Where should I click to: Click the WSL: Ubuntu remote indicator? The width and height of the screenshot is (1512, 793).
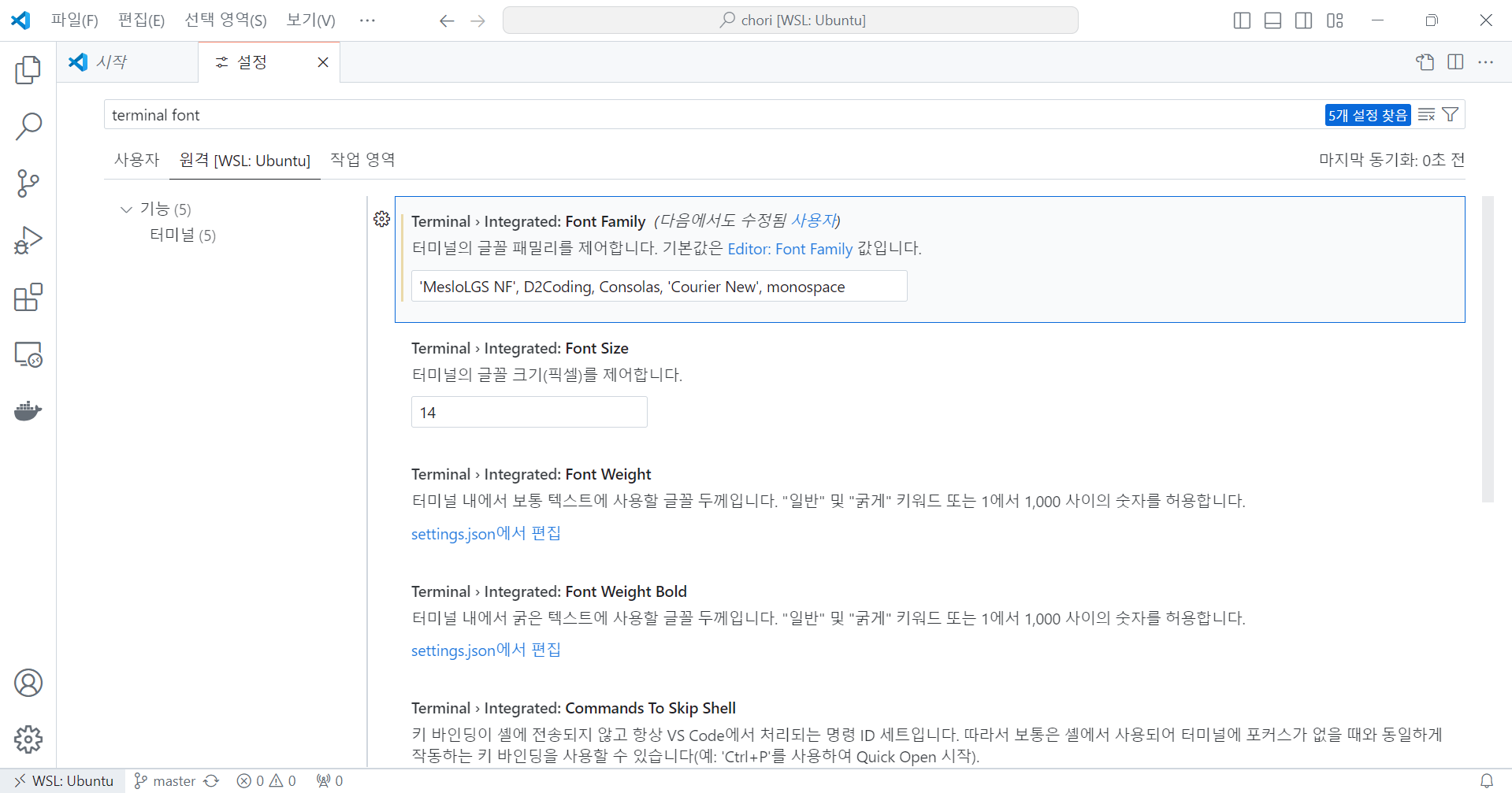click(63, 781)
